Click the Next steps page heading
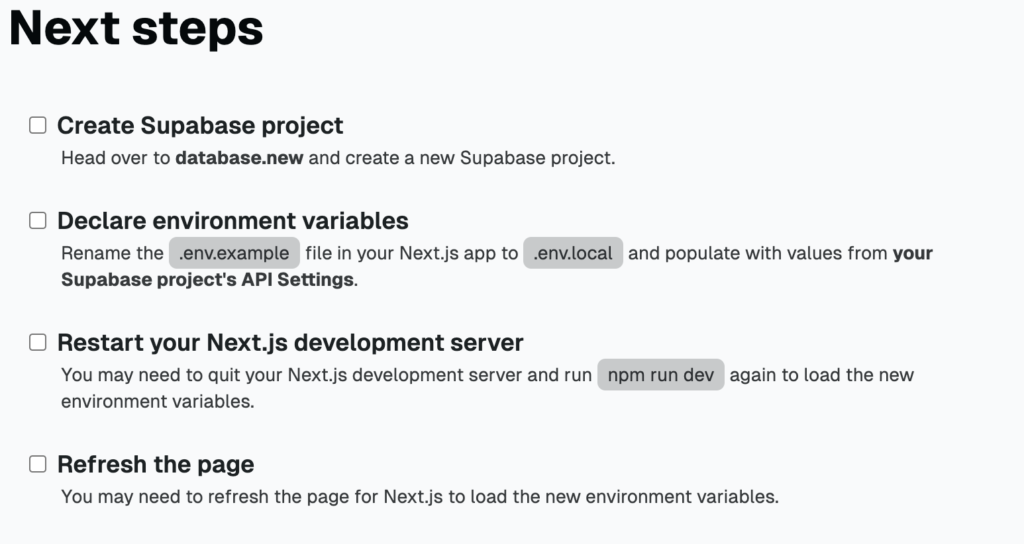Image resolution: width=1024 pixels, height=544 pixels. 136,29
